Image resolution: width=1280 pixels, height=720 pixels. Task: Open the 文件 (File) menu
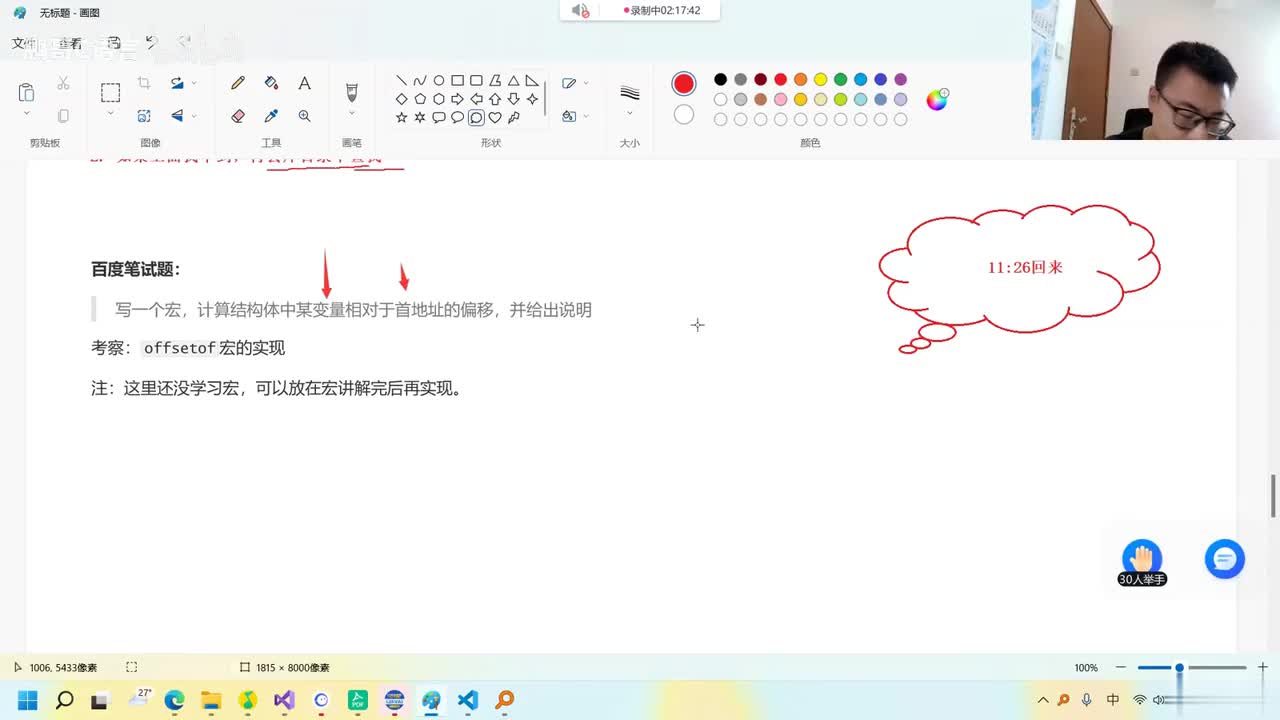(x=23, y=43)
